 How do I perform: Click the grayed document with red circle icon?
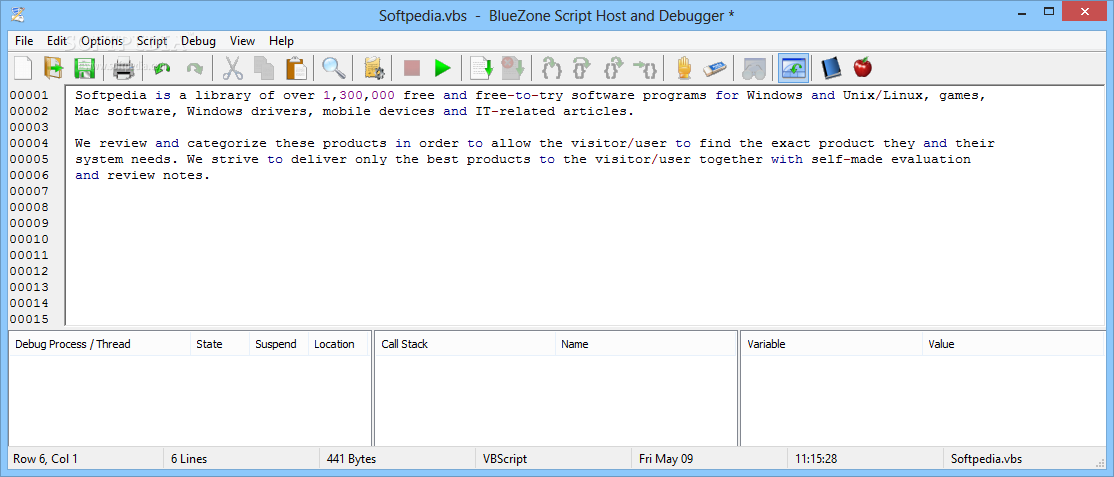[x=513, y=68]
